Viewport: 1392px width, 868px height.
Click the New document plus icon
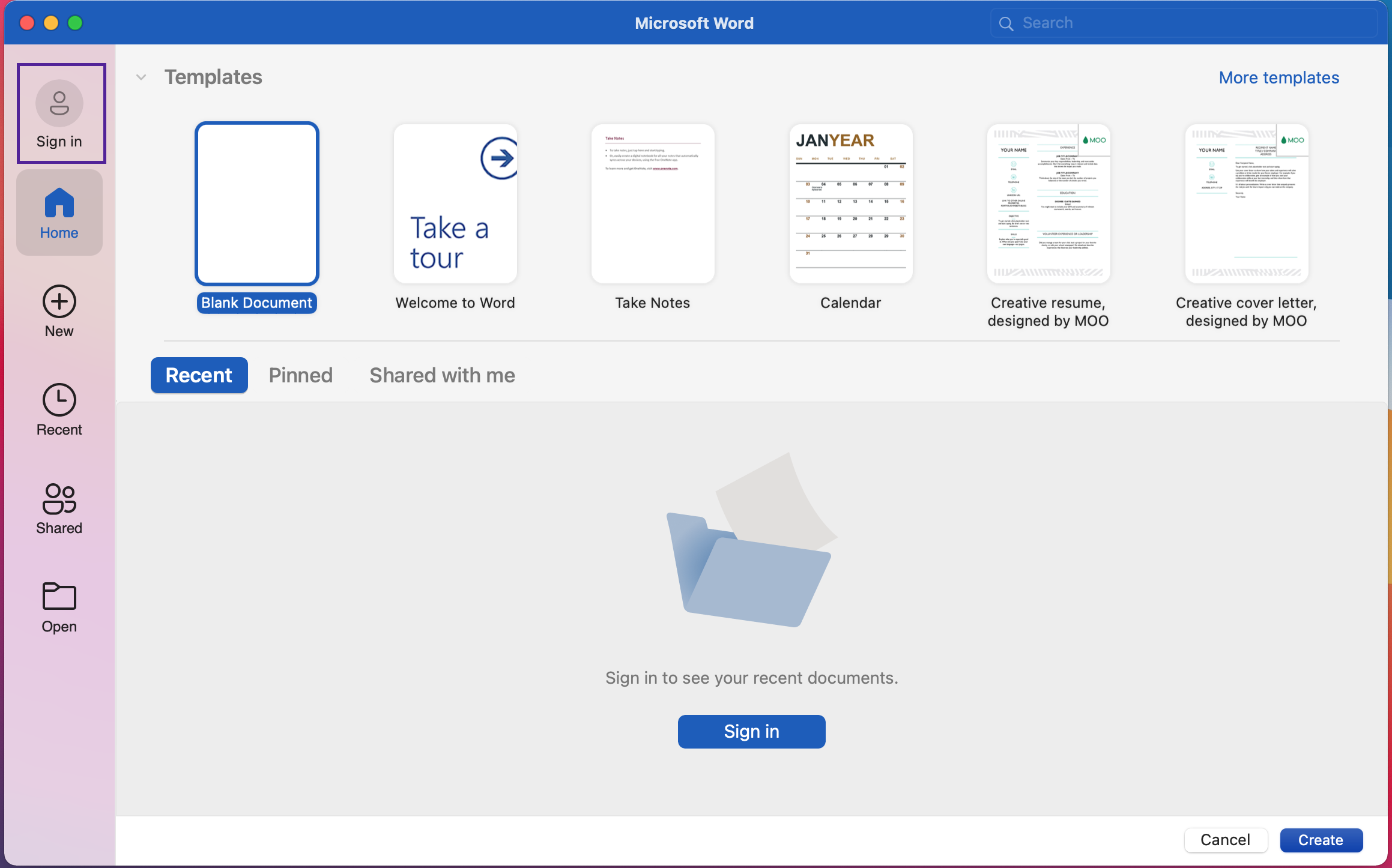point(59,301)
